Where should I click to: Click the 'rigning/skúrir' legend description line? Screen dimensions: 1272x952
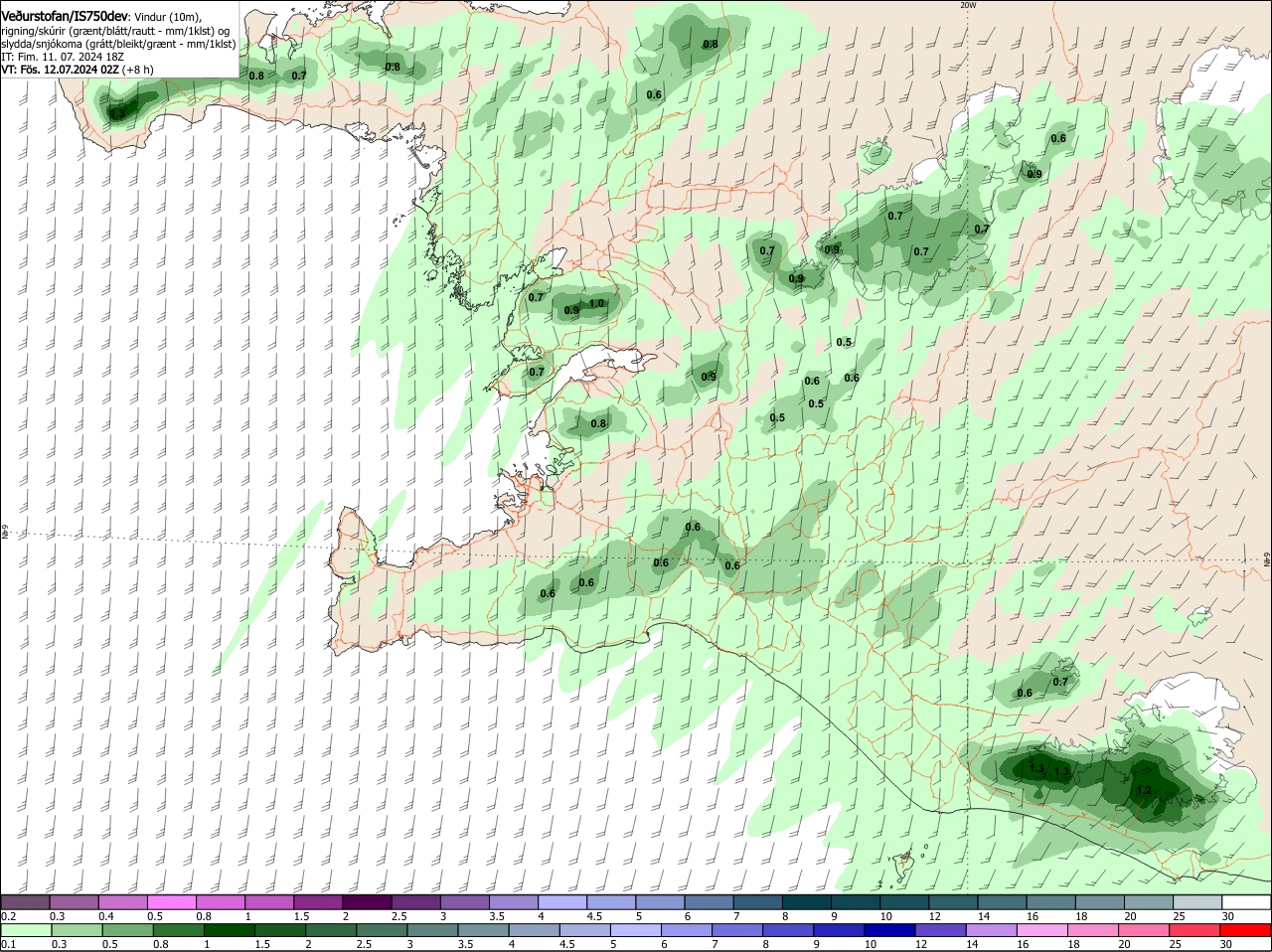[x=114, y=31]
